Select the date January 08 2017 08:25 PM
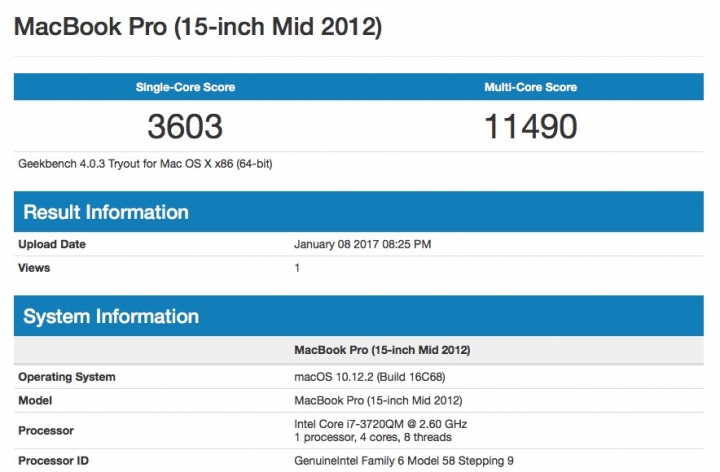Image resolution: width=720 pixels, height=472 pixels. point(363,244)
